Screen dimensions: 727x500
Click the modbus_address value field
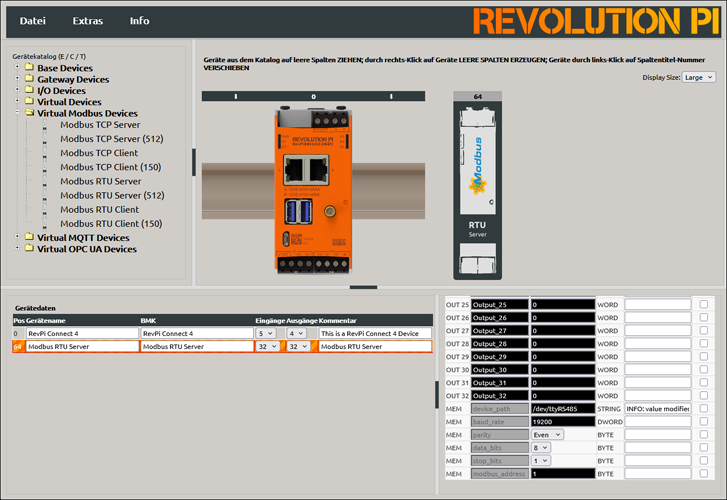(x=563, y=474)
